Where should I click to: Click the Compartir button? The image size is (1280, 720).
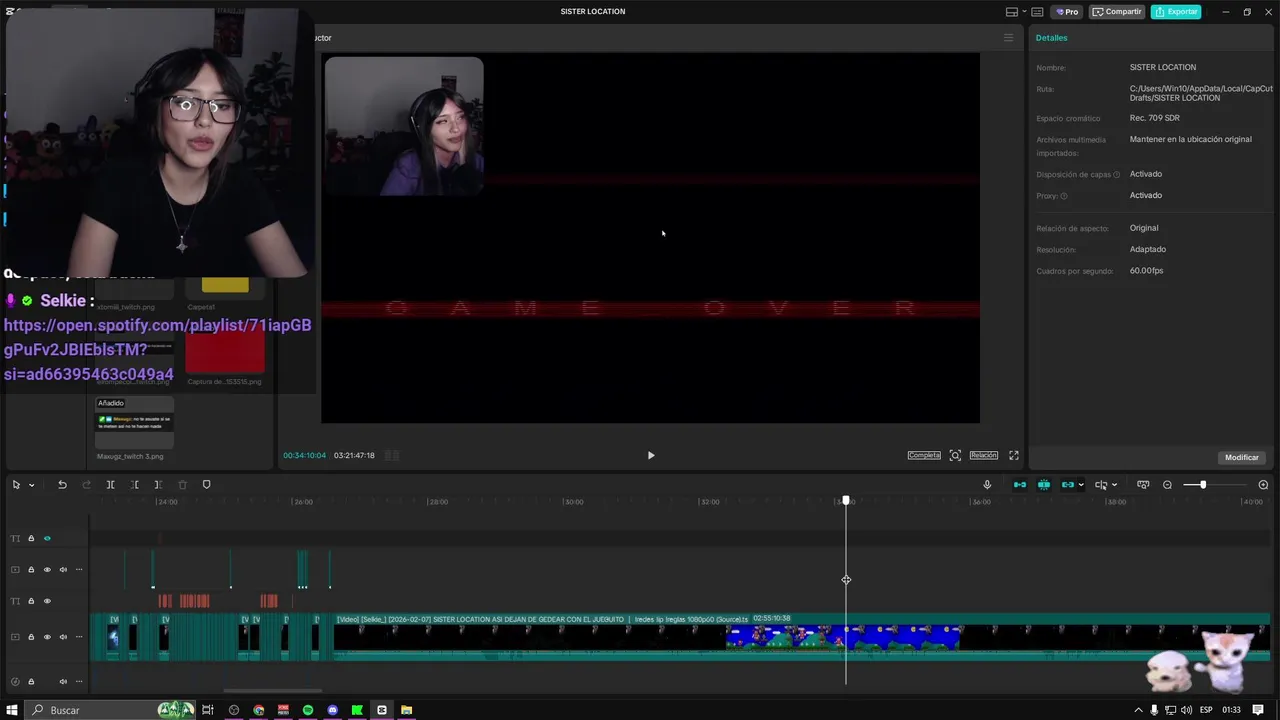pos(1117,12)
